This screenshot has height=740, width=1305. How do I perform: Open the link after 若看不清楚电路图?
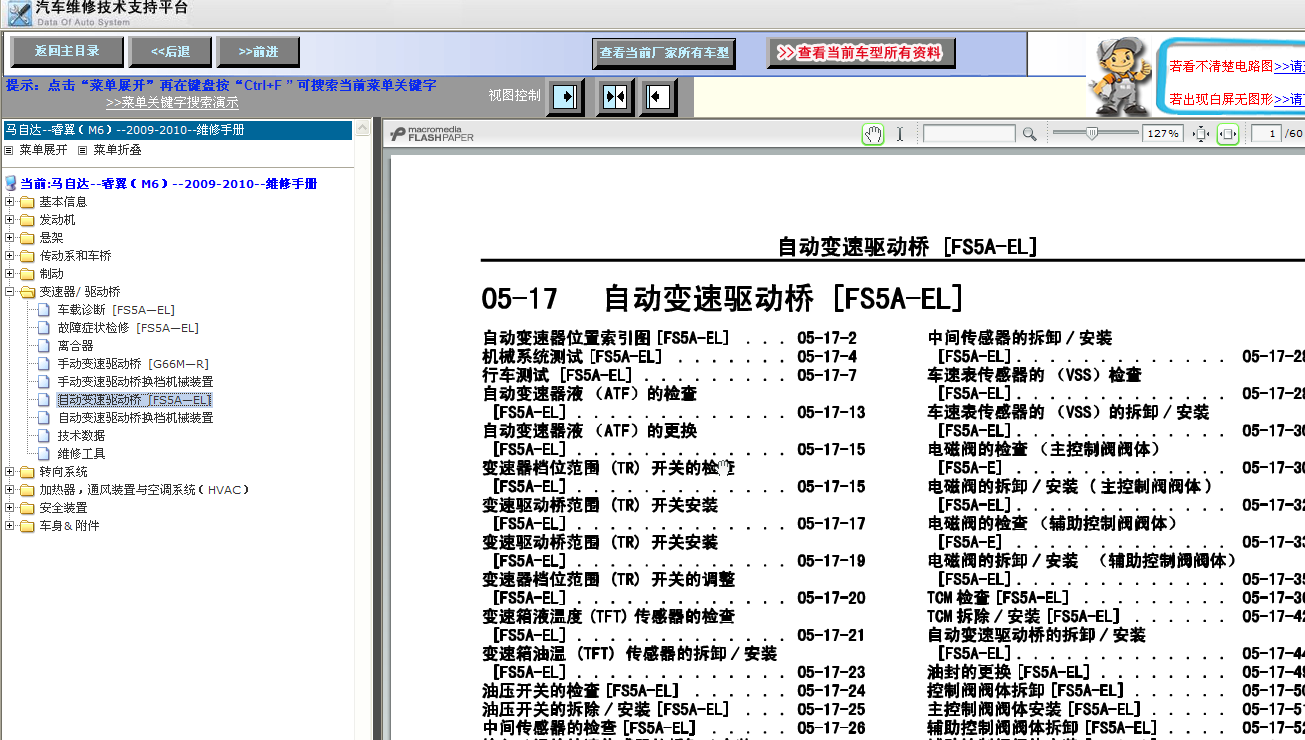(x=1289, y=66)
